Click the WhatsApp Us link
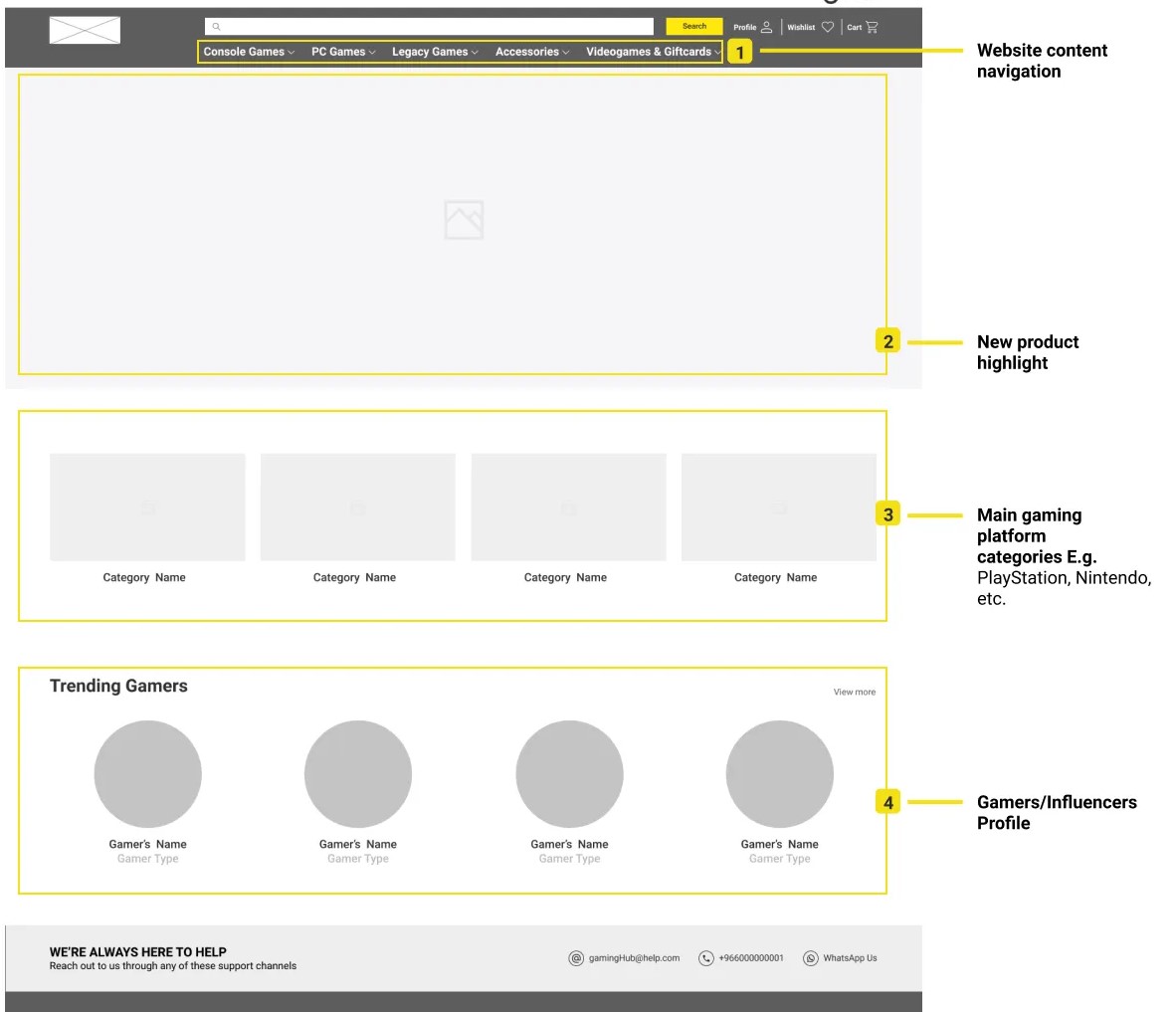1176x1012 pixels. click(x=850, y=958)
